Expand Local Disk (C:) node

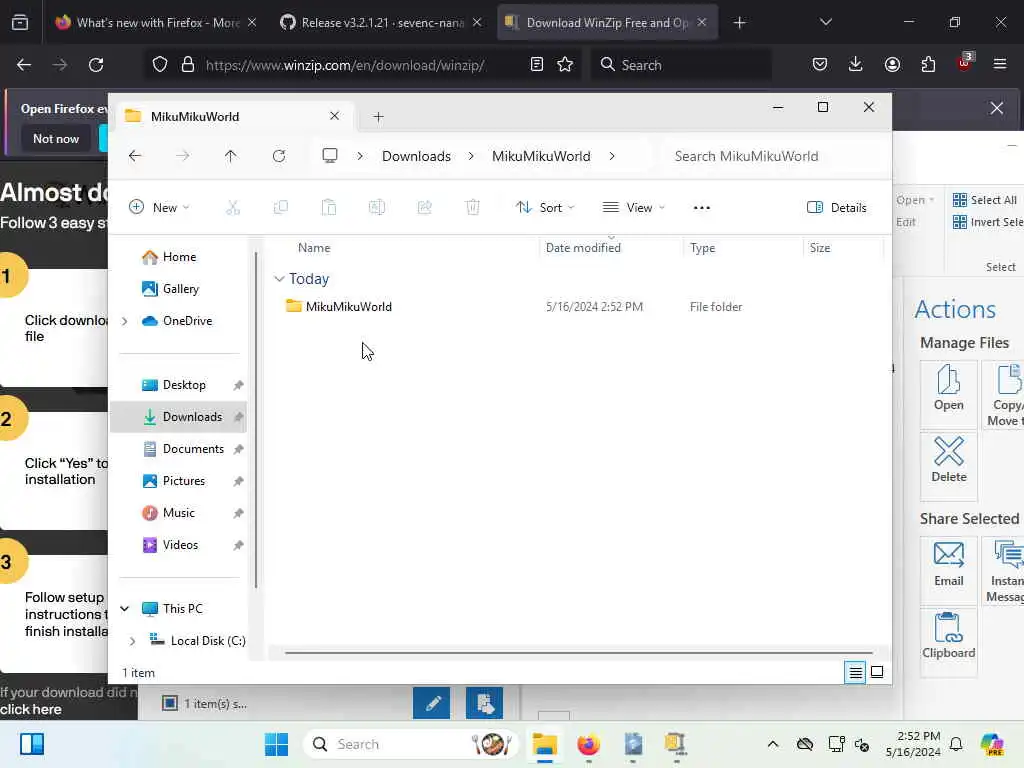(x=133, y=641)
